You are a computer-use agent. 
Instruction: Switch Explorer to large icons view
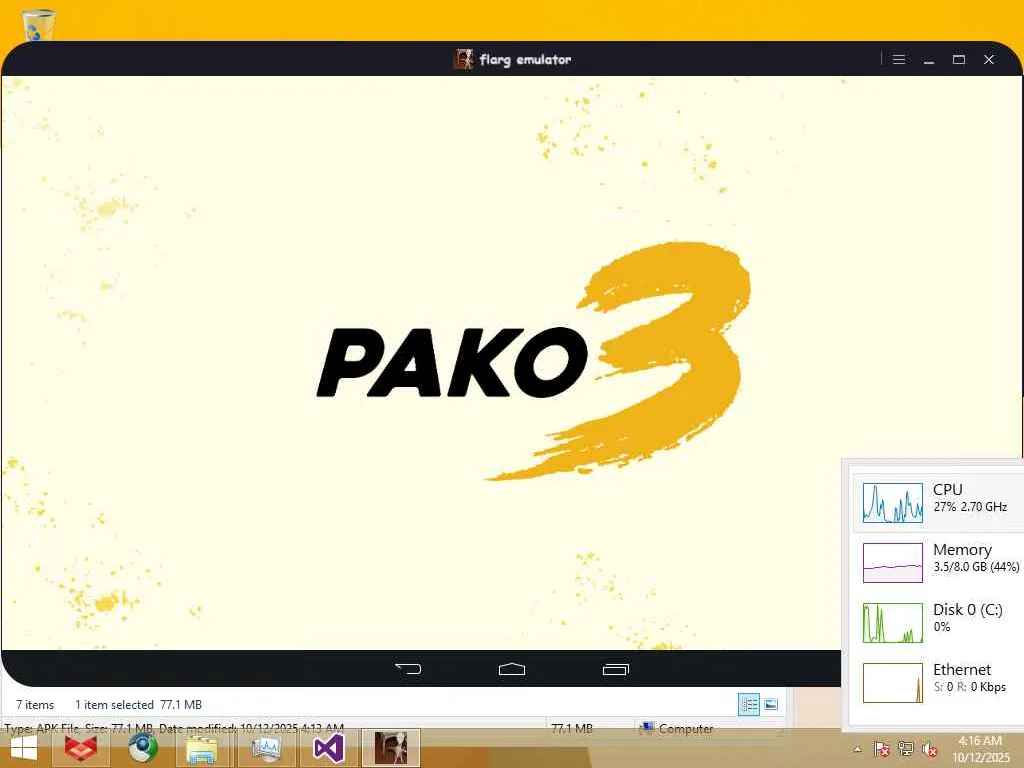tap(771, 705)
